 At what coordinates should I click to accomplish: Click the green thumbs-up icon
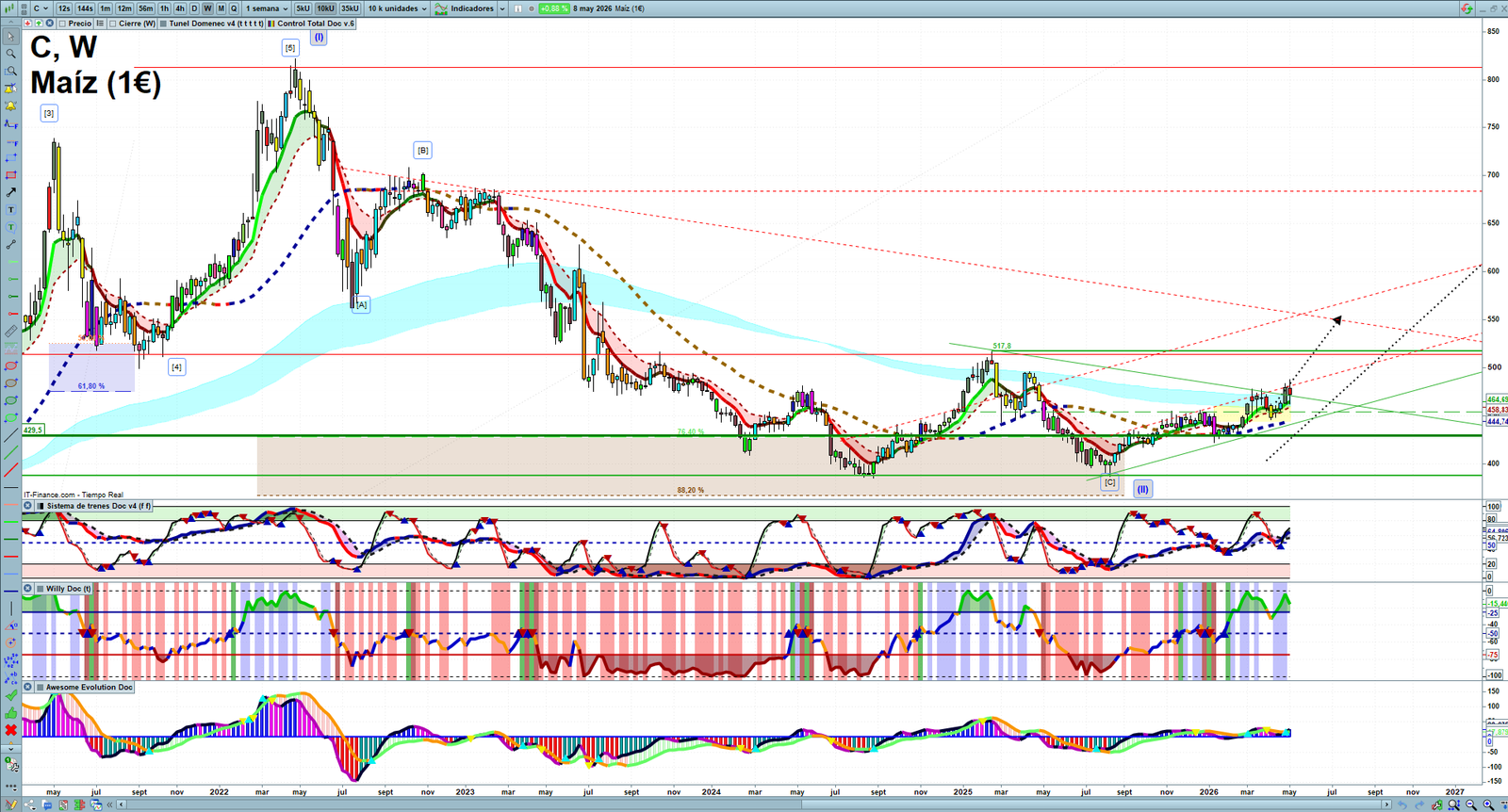11,714
